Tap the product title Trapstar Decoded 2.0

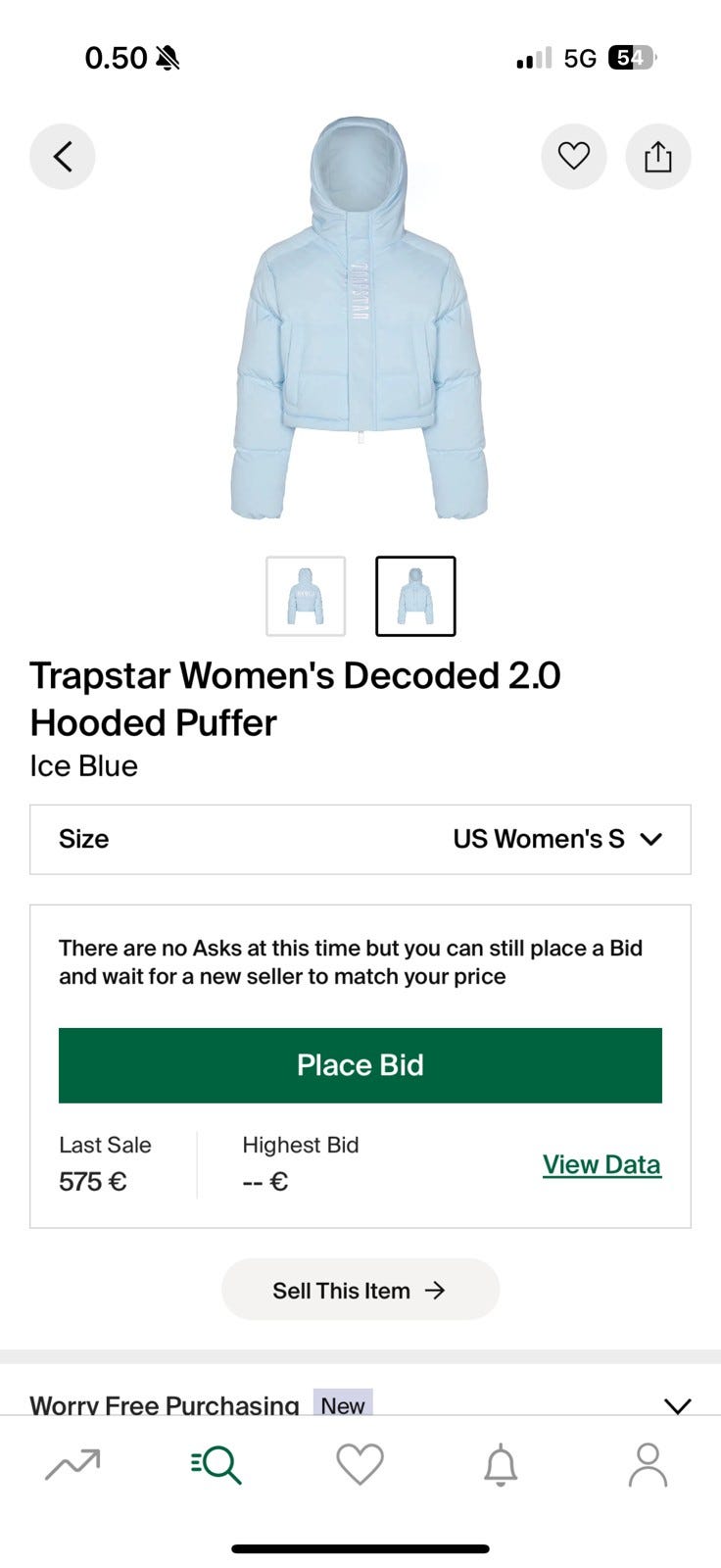click(295, 699)
